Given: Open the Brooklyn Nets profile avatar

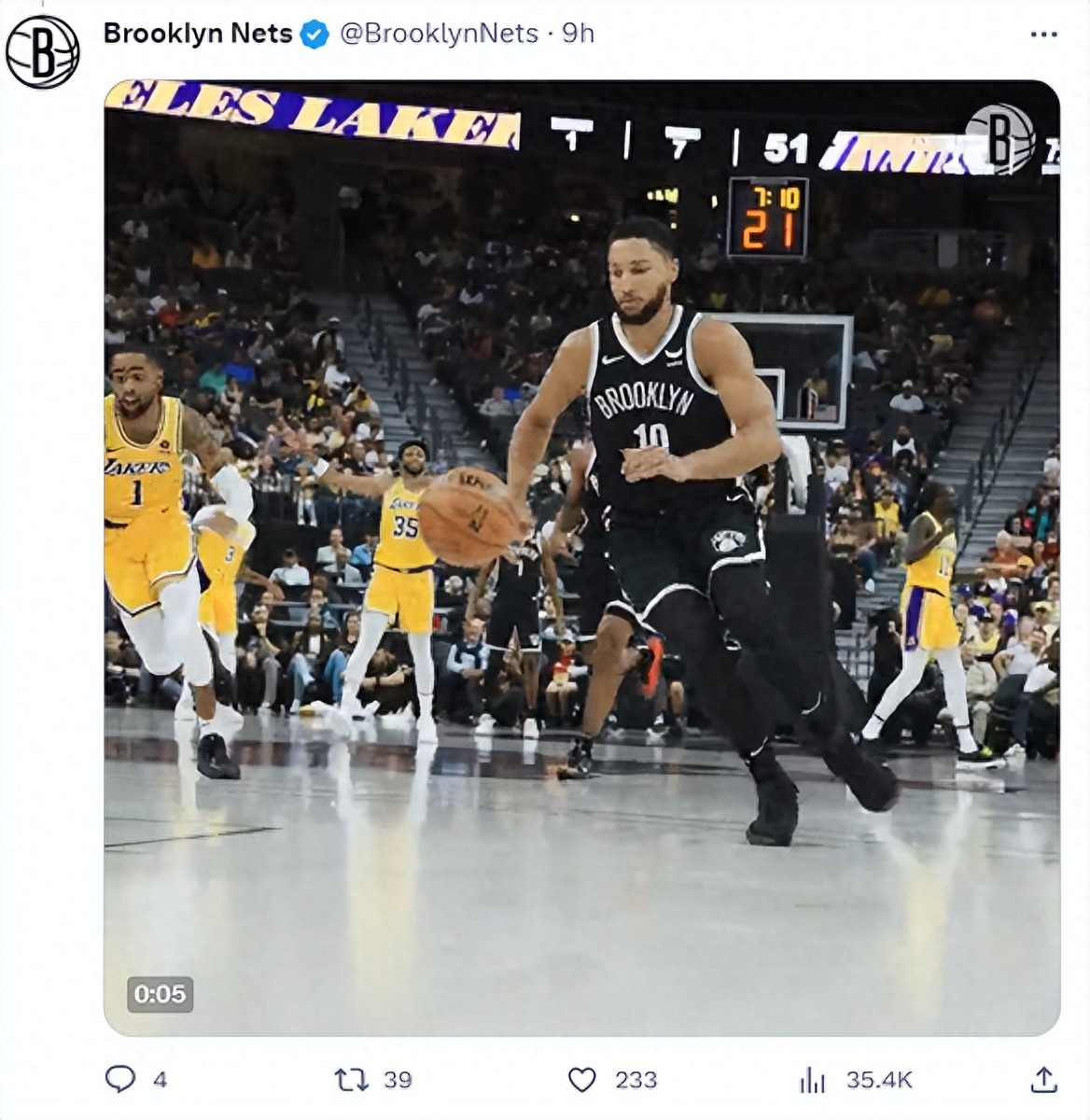Looking at the screenshot, I should [x=43, y=51].
